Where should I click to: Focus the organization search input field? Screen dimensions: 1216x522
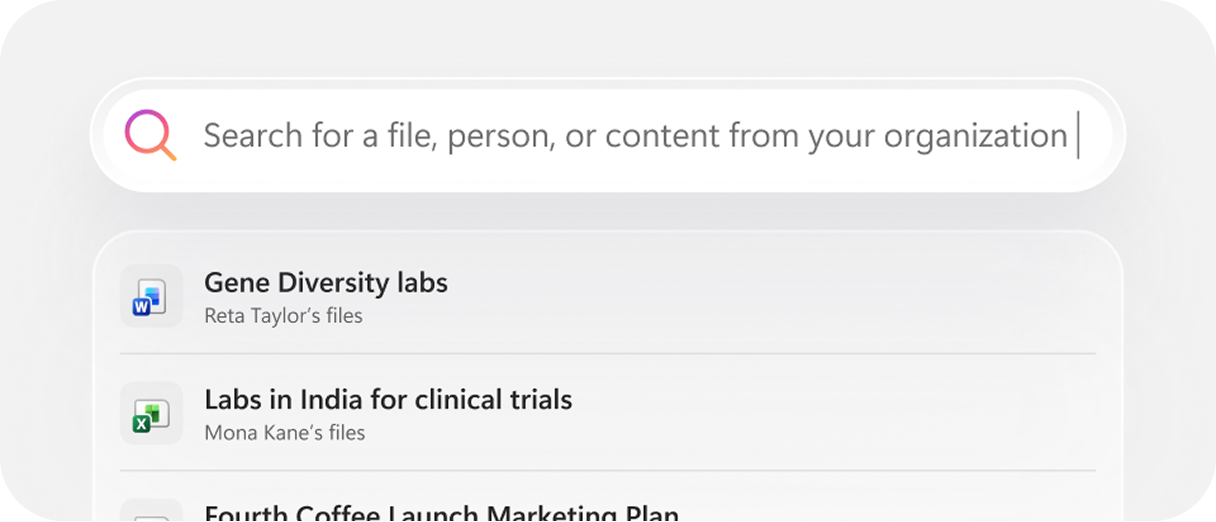pyautogui.click(x=635, y=135)
